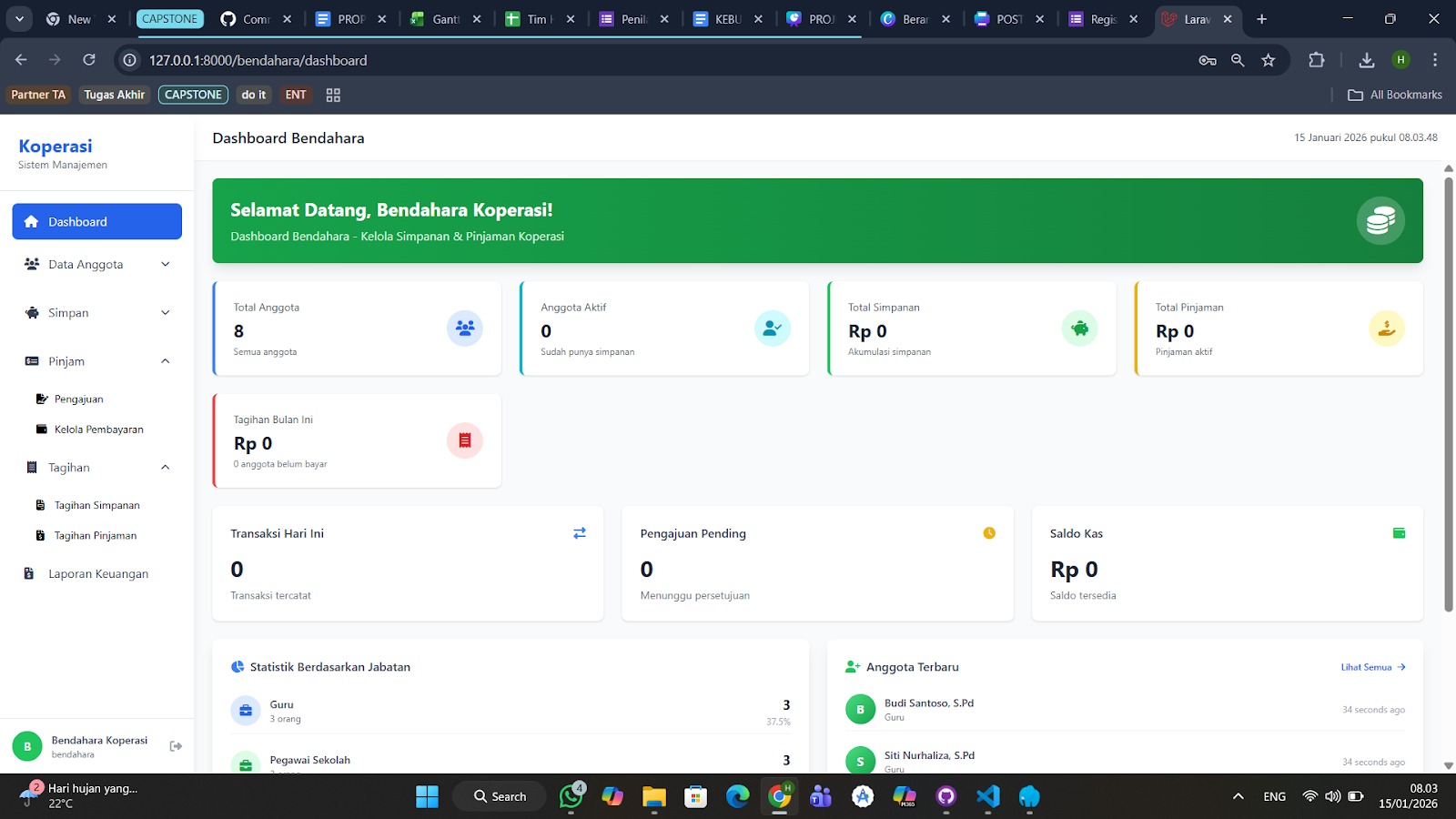
Task: Click the Siti Nurhaliza, S.Pd member name
Action: point(929,755)
